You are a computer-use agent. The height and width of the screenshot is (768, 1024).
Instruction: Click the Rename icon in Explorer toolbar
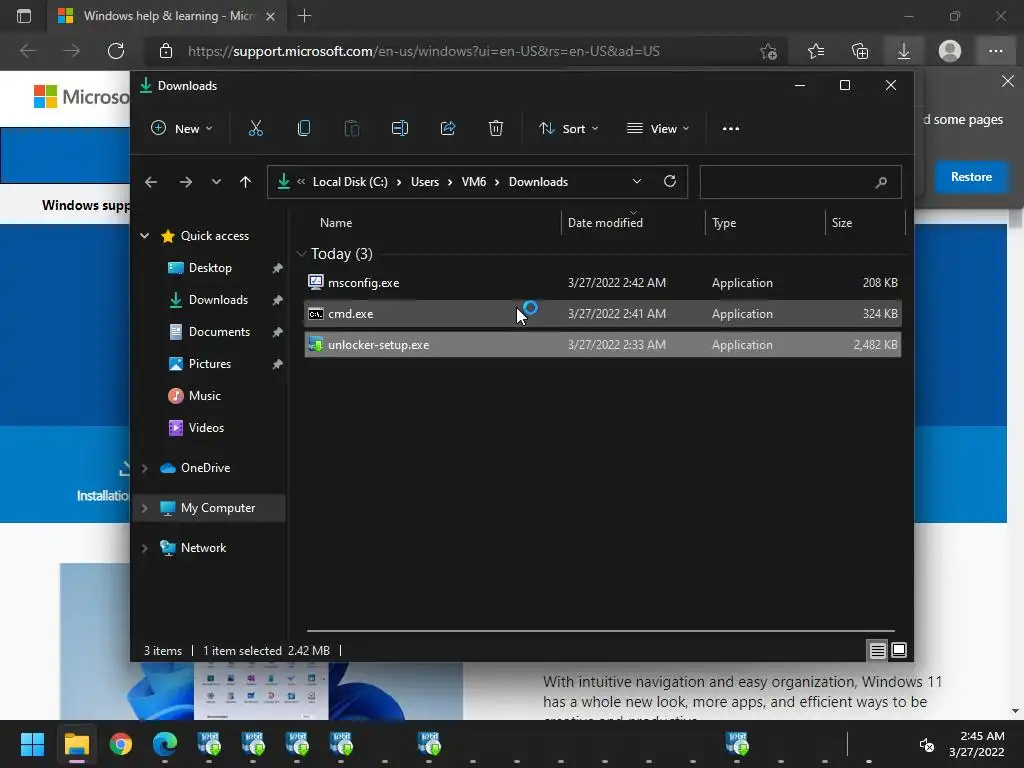tap(400, 129)
